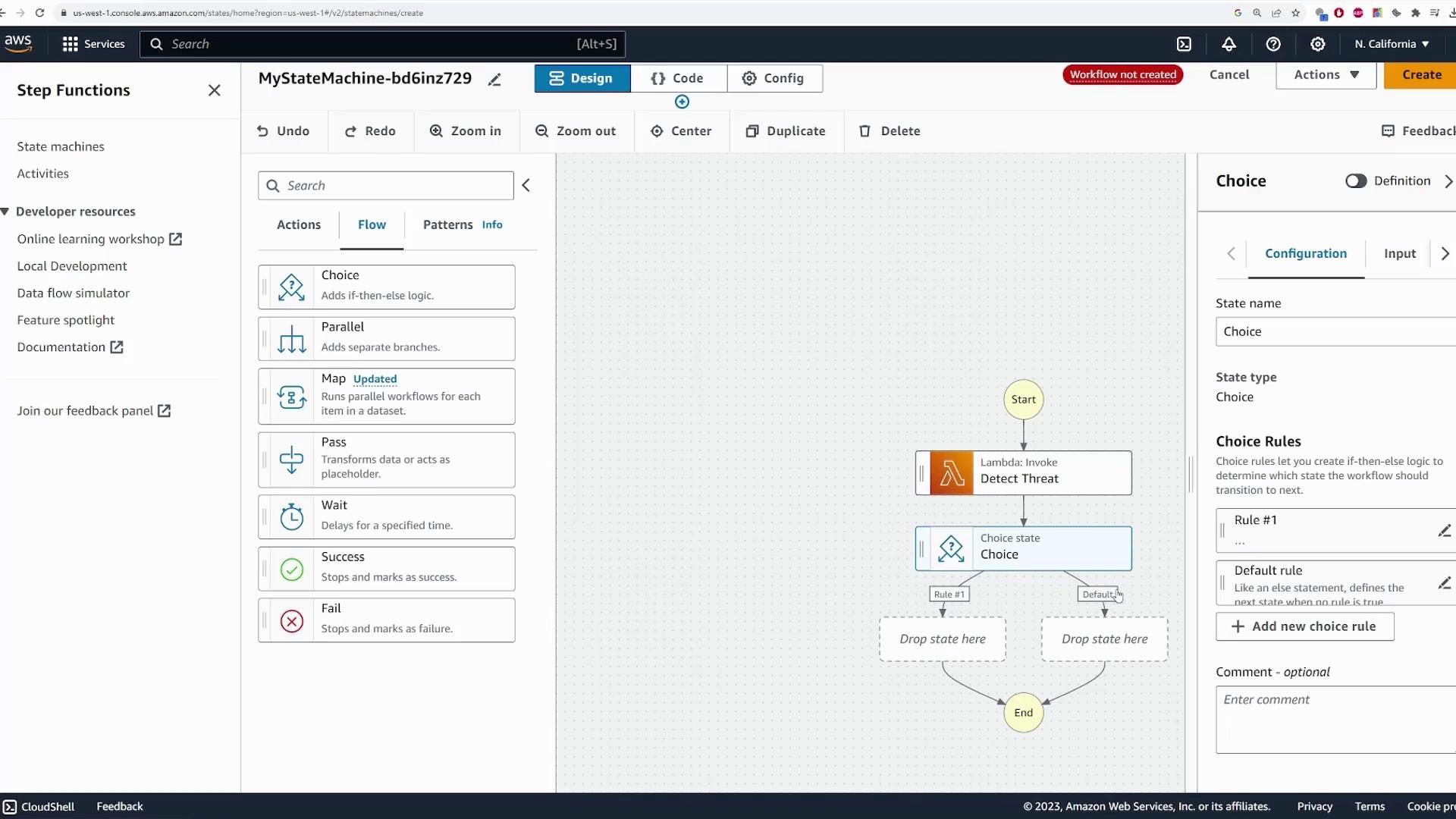Open AWS CloudShell icon in top navigation
1456x819 pixels.
[x=1184, y=44]
